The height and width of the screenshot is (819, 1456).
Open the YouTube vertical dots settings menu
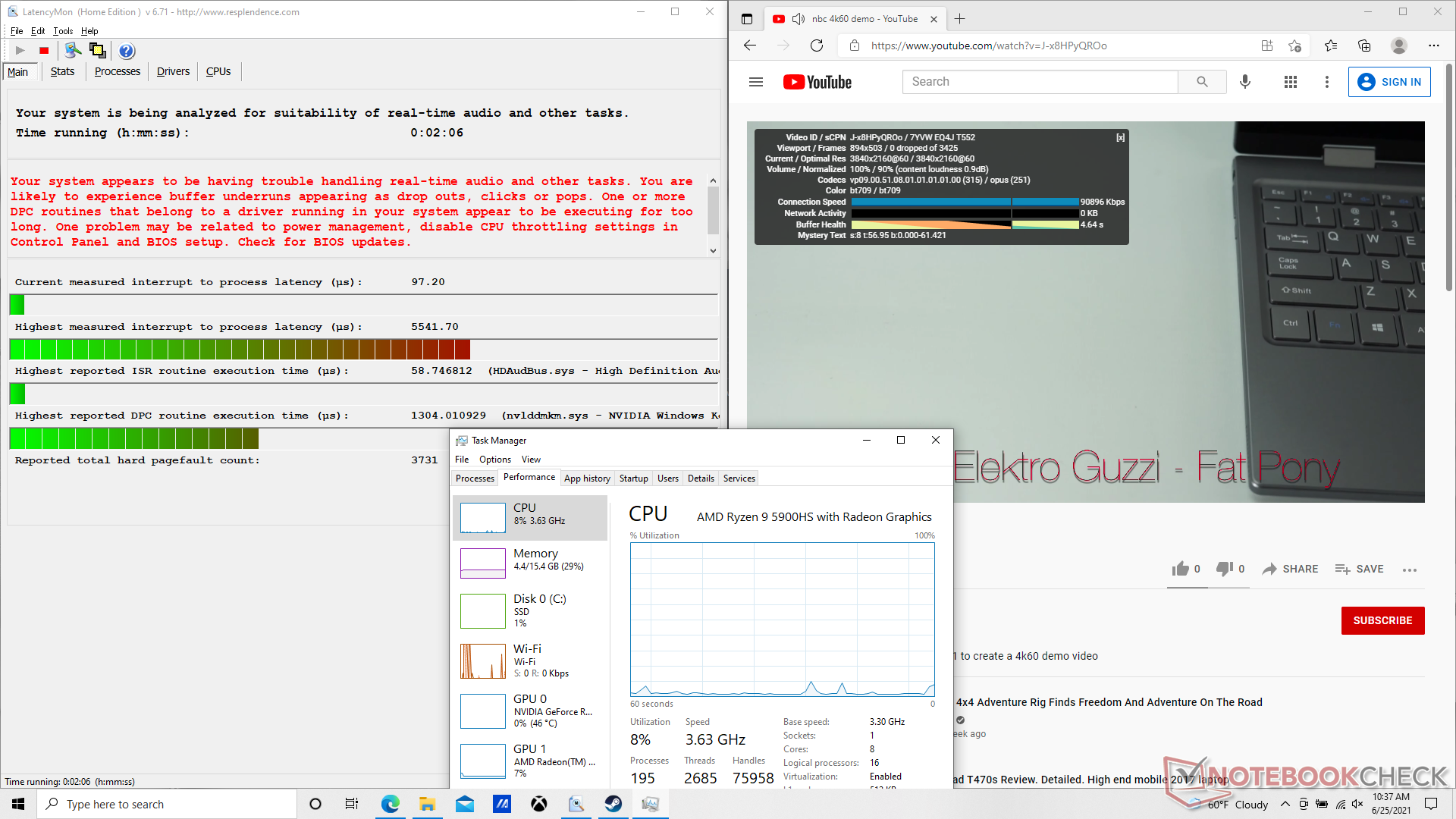(x=1326, y=82)
